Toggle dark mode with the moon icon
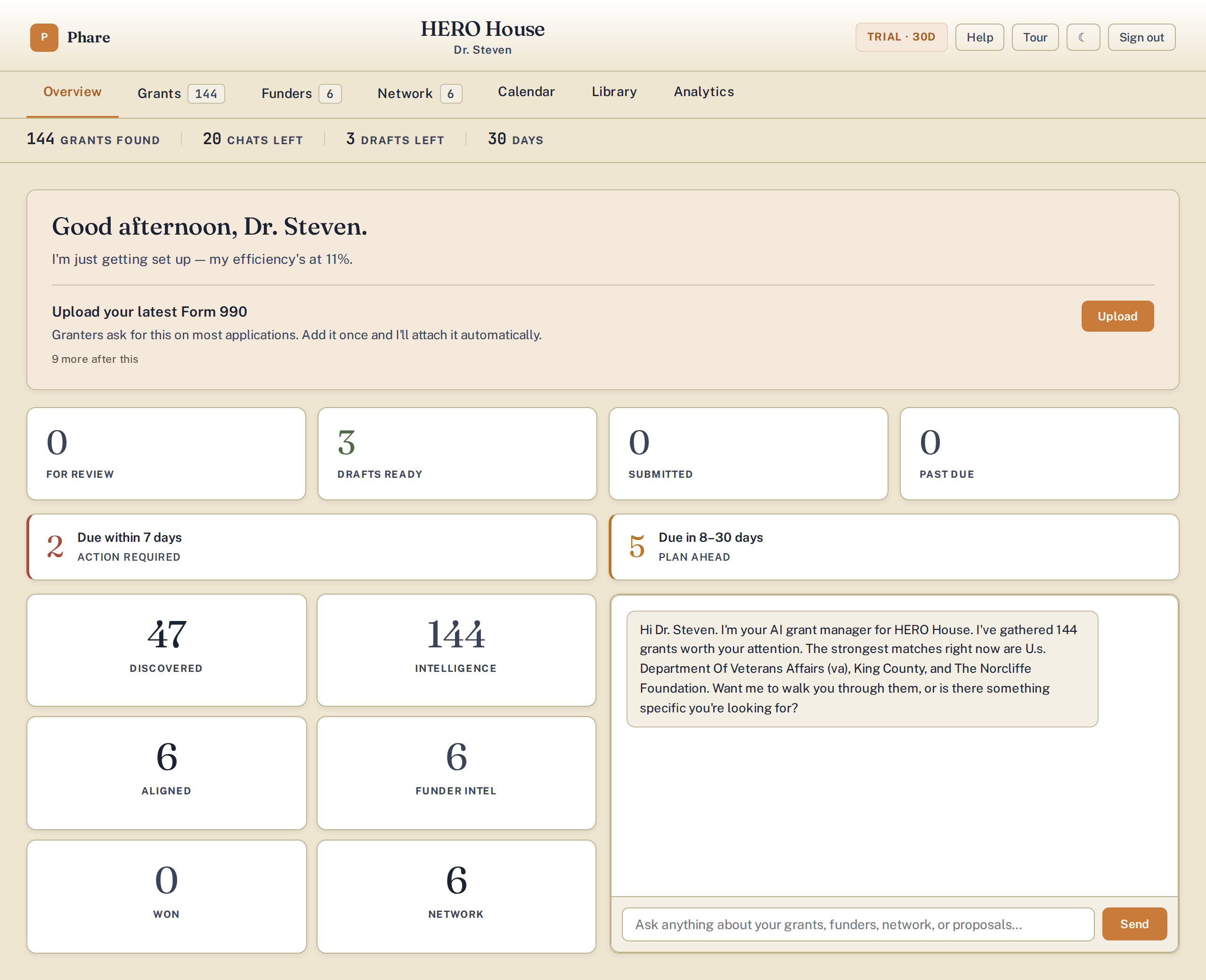This screenshot has height=980, width=1206. pos(1083,37)
